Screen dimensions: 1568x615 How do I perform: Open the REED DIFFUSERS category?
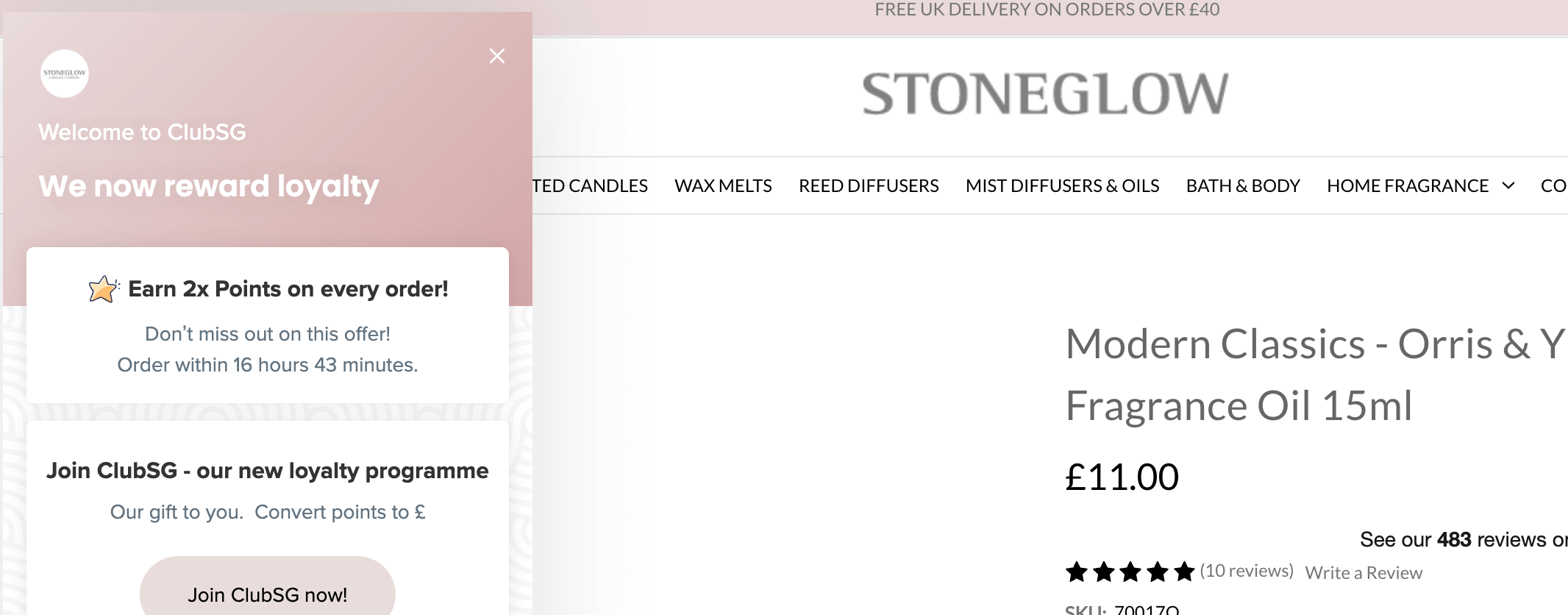[x=869, y=185]
